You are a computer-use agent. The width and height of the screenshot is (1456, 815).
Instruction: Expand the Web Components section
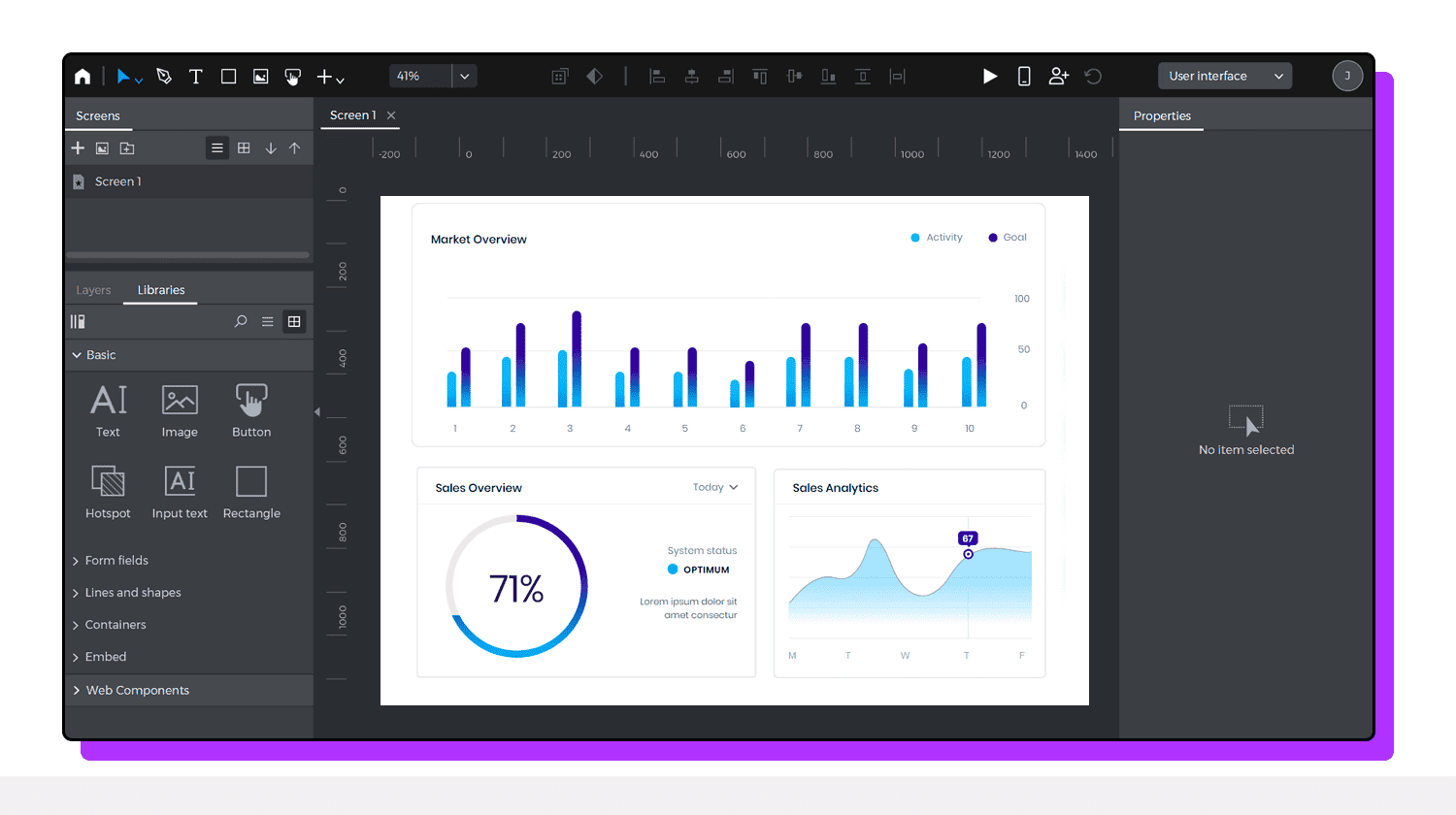pos(137,690)
